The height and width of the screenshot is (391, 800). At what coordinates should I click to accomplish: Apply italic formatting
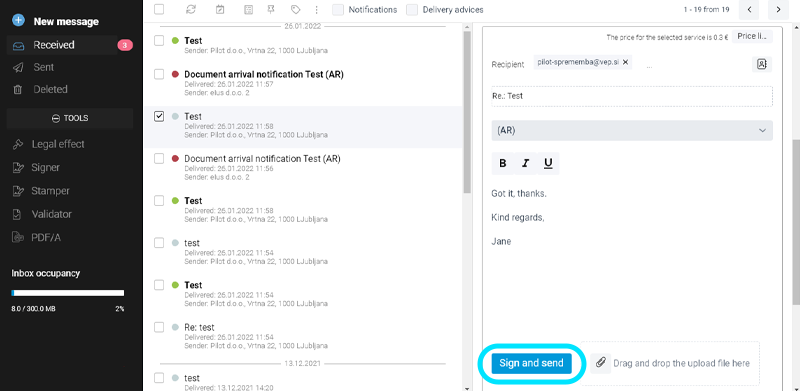point(525,163)
